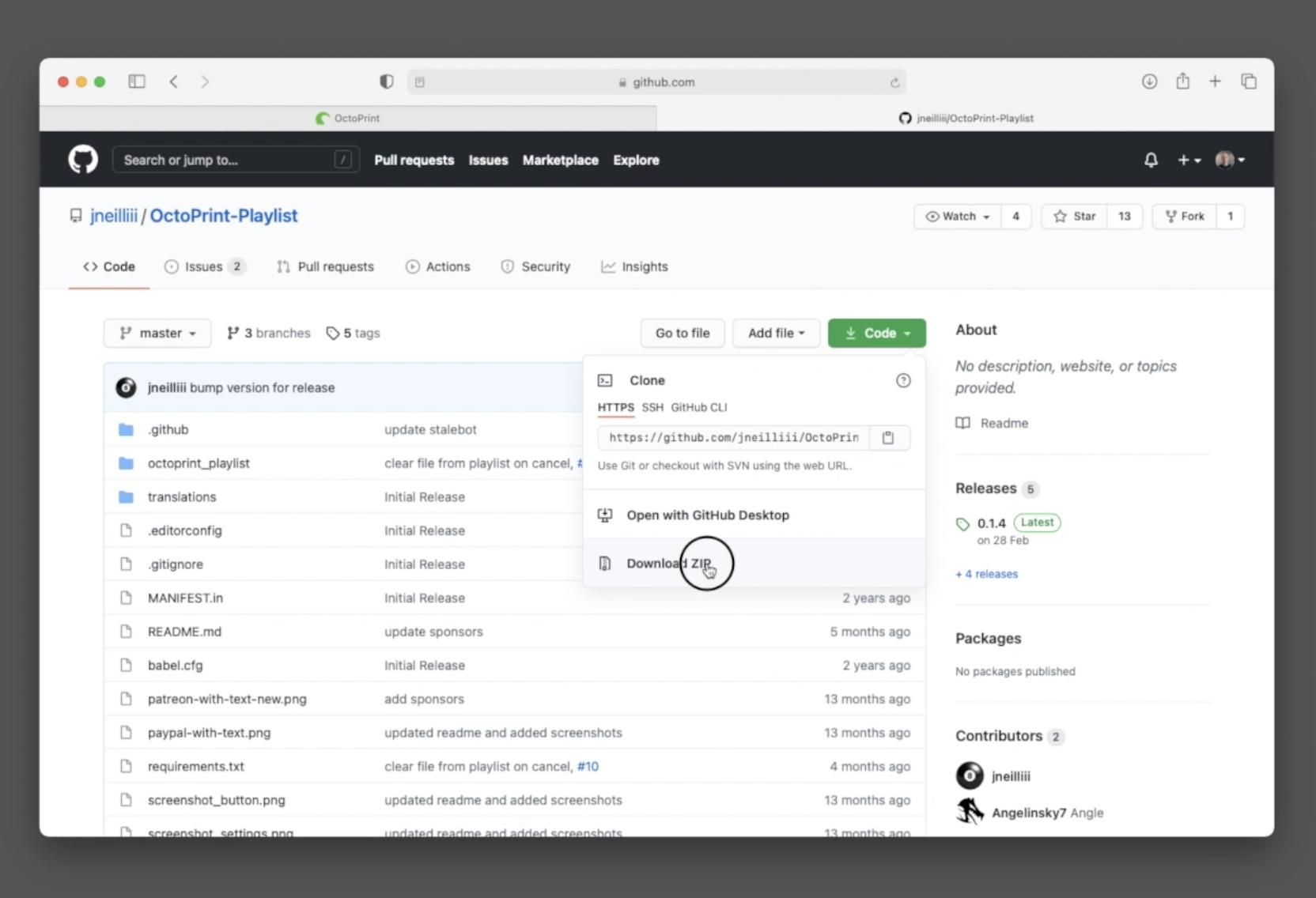Focus the Search or jump to field
The image size is (1316, 898).
click(x=236, y=160)
